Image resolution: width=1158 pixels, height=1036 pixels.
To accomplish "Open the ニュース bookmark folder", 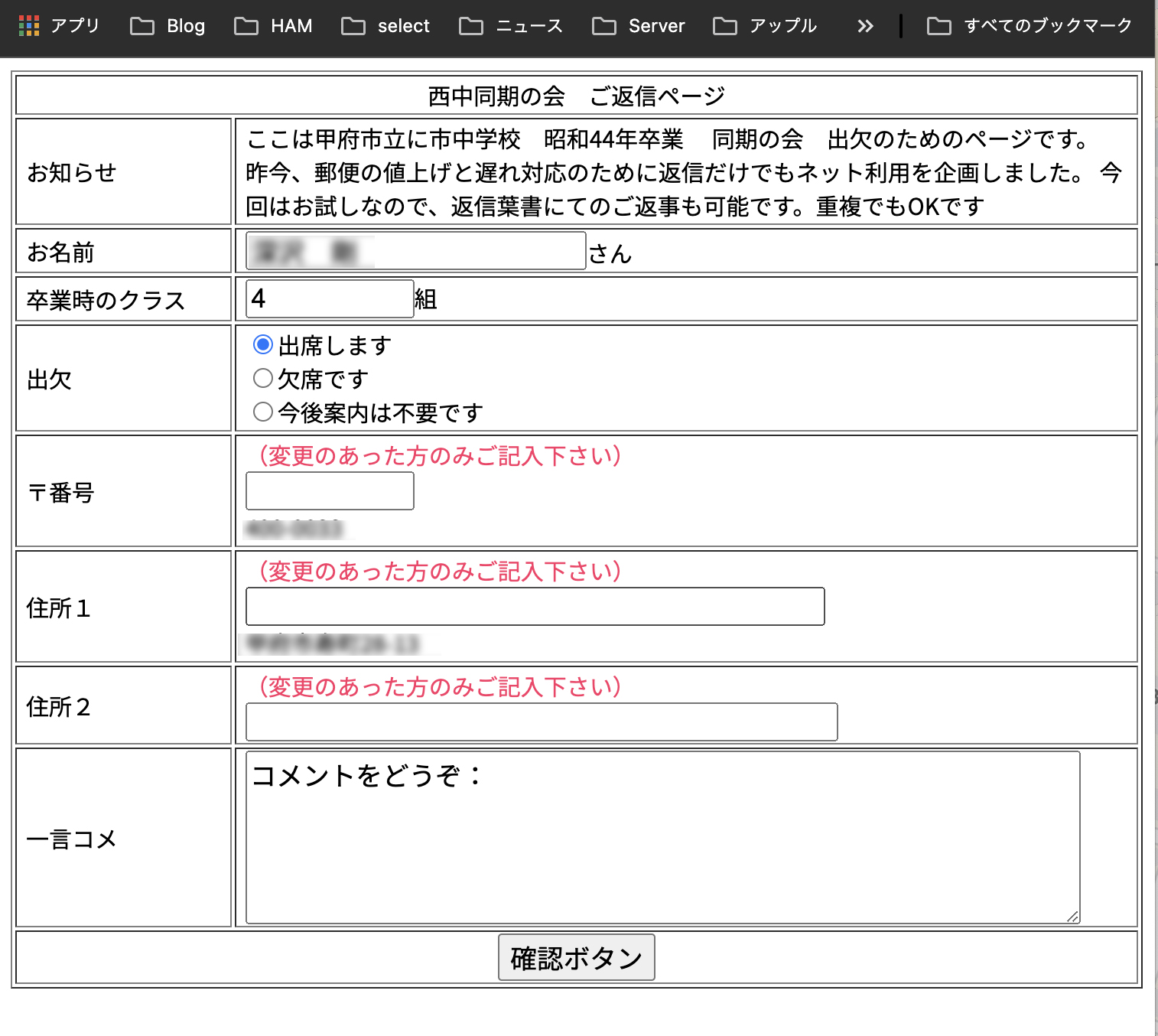I will [511, 26].
